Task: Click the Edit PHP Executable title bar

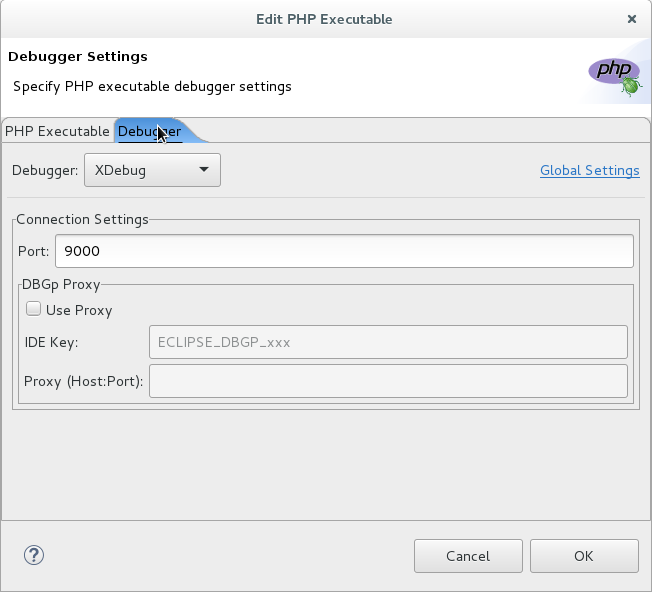Action: click(x=324, y=19)
